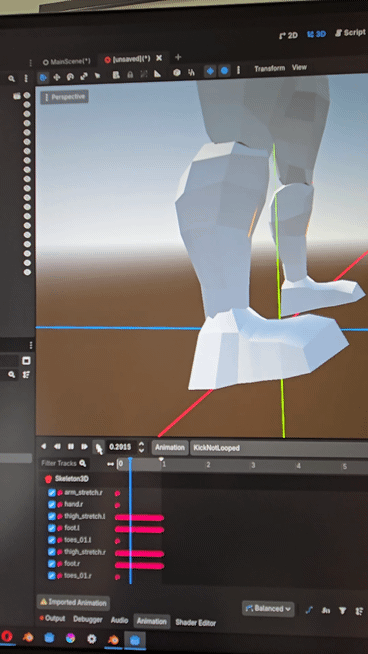Open the Transform menu
Viewport: 368px width, 654px height.
[x=270, y=69]
